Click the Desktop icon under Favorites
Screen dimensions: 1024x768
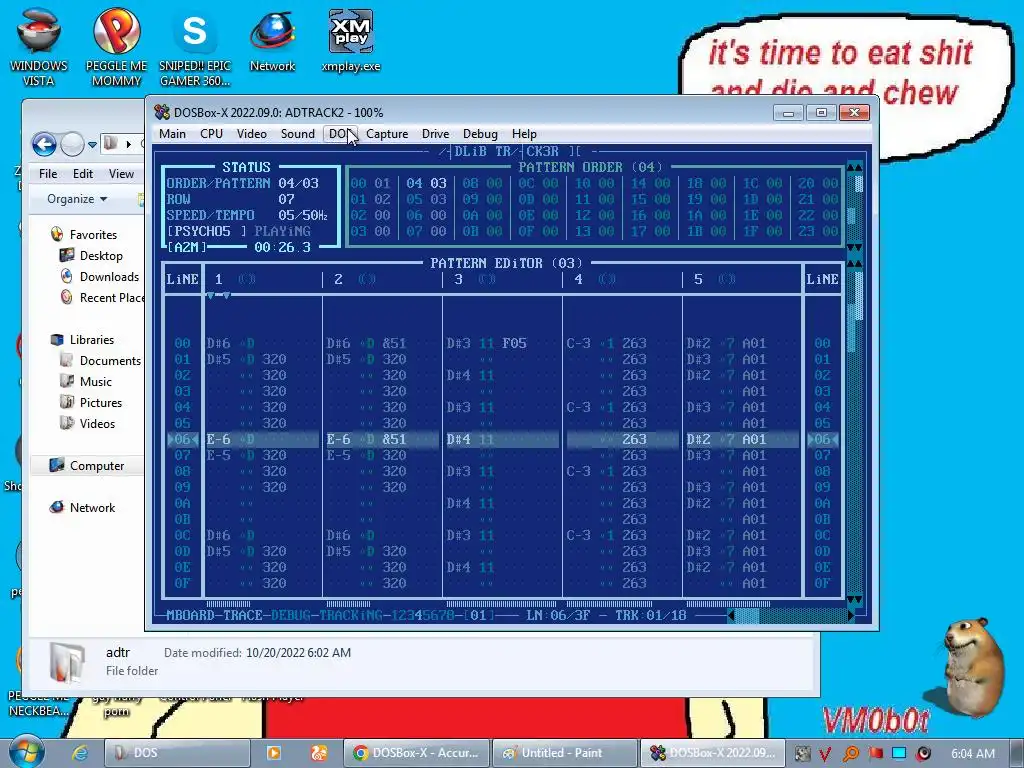point(67,255)
